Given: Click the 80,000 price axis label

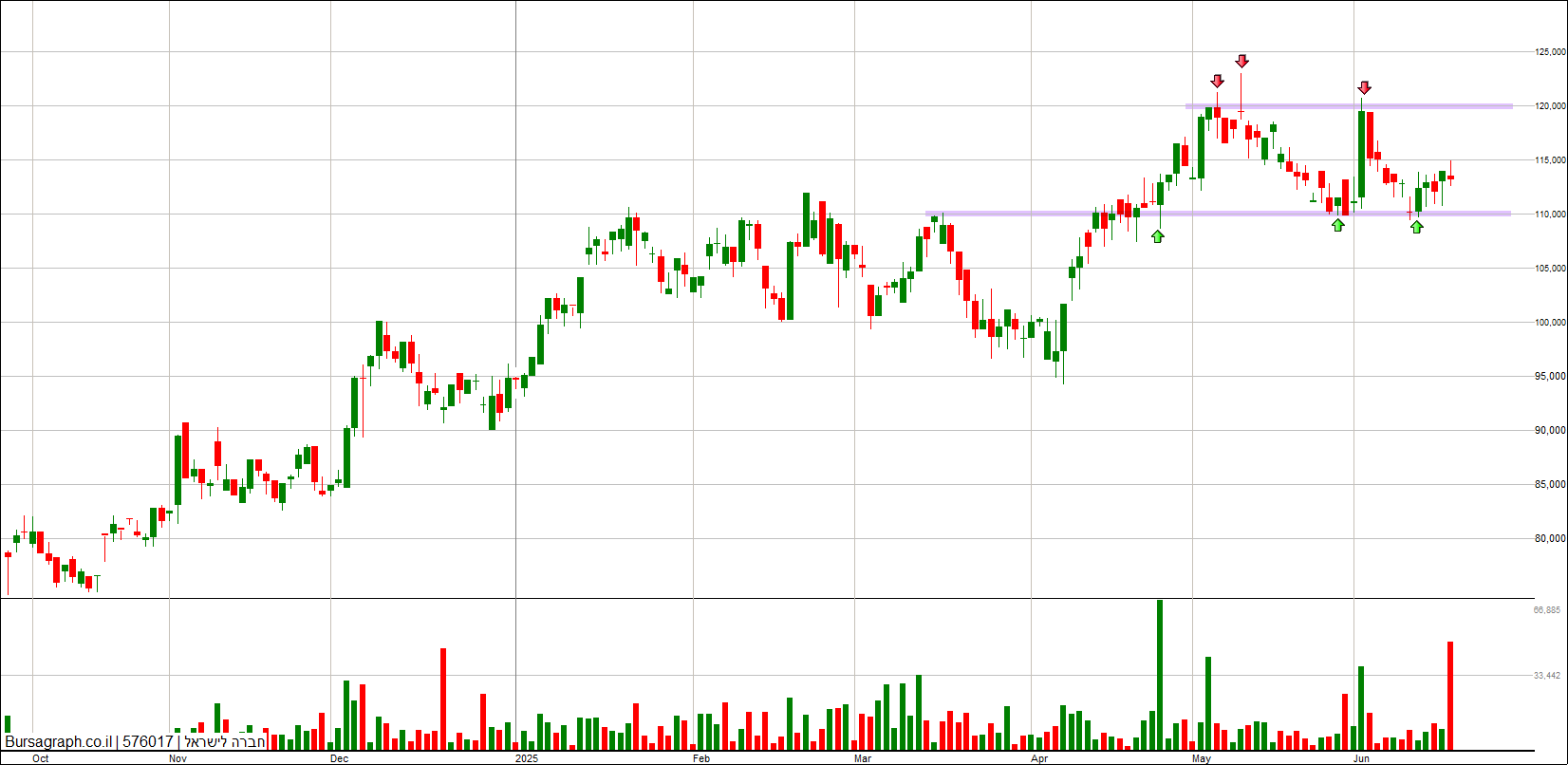Looking at the screenshot, I should [1548, 538].
